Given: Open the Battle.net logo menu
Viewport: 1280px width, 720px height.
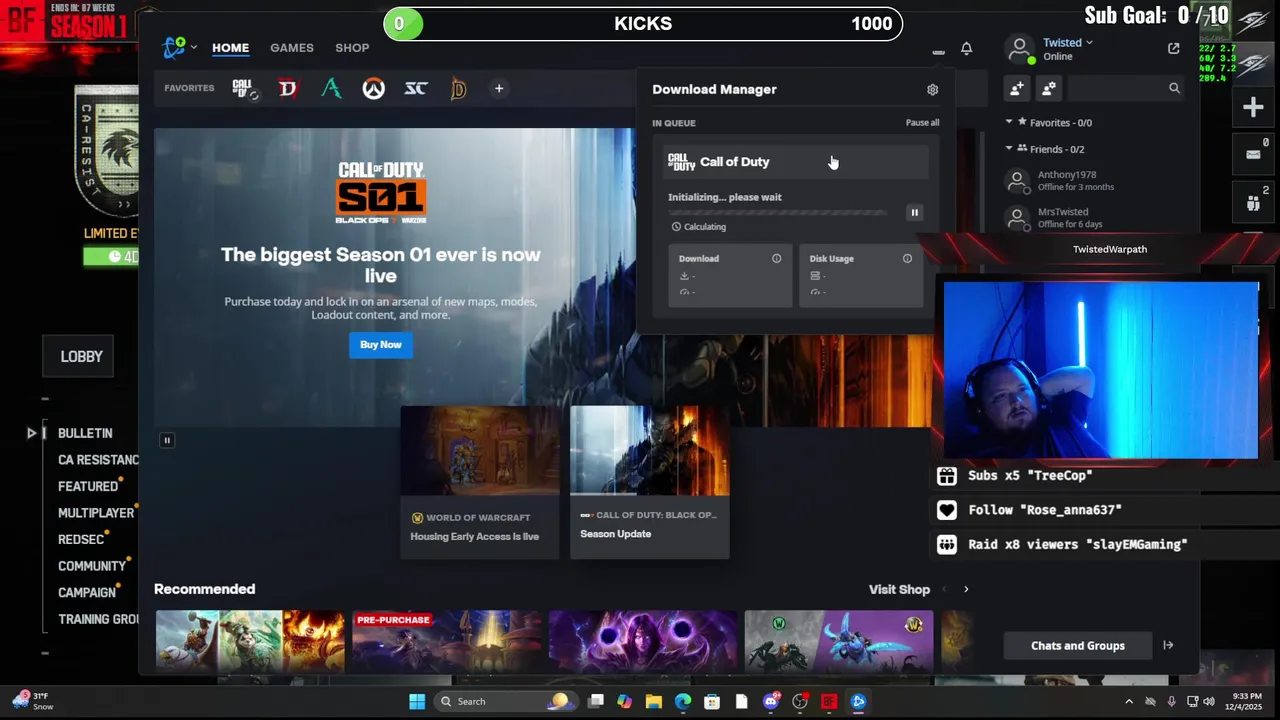Looking at the screenshot, I should tap(179, 47).
